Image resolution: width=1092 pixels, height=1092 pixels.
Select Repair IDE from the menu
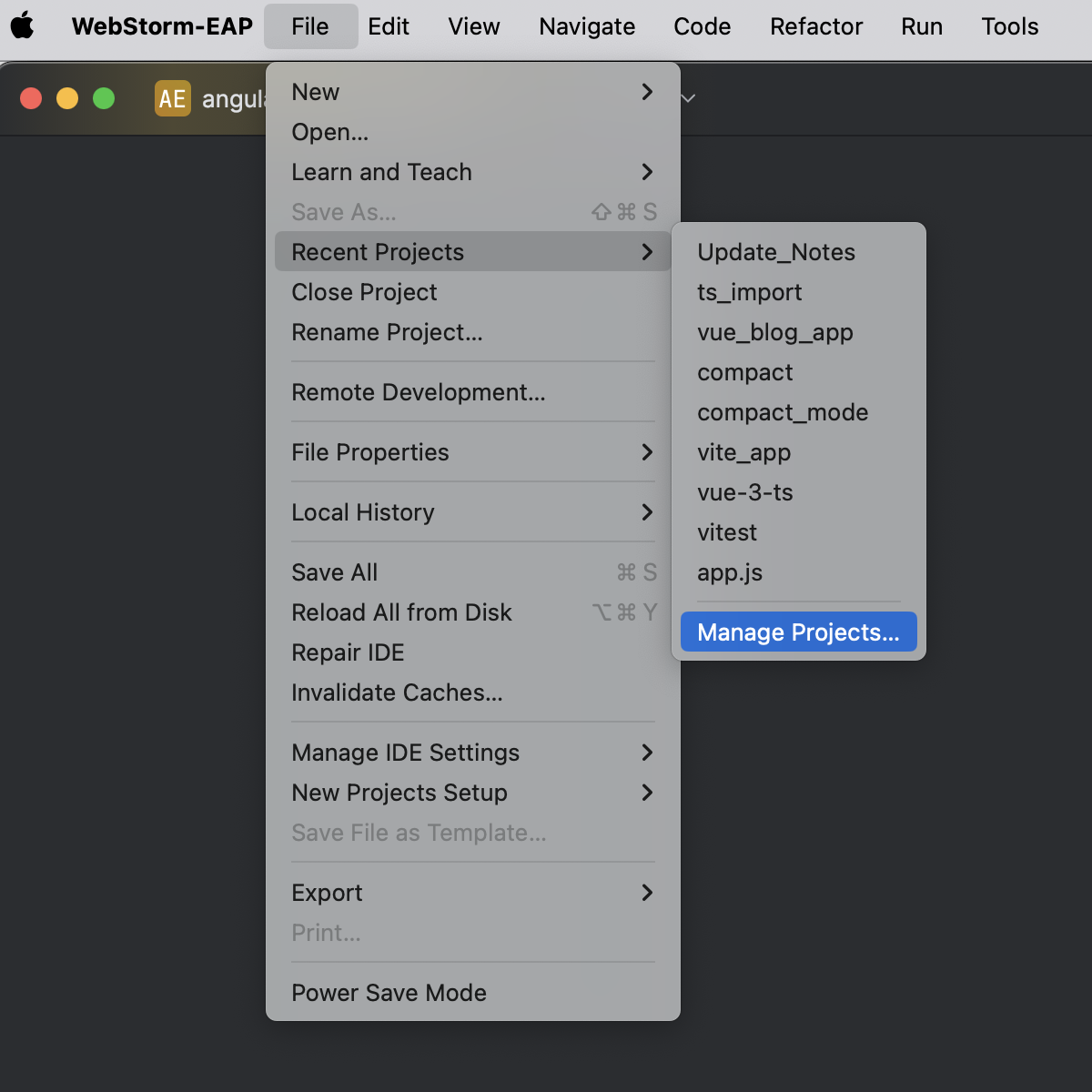coord(348,652)
